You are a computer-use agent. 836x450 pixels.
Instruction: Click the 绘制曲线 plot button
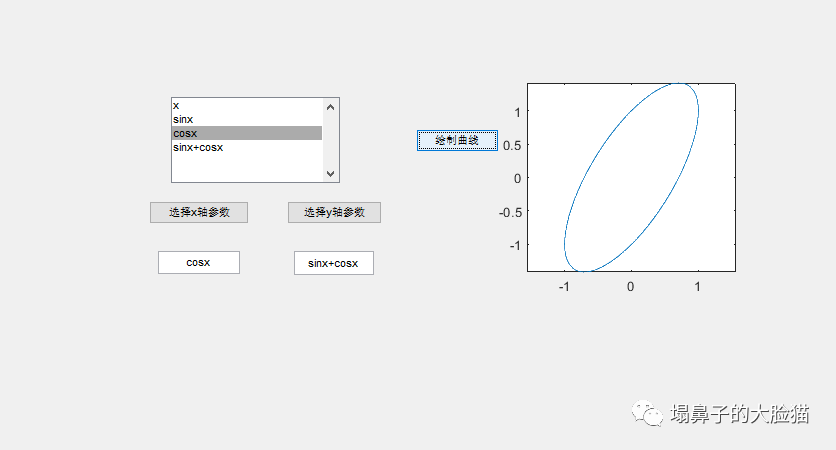pos(457,141)
